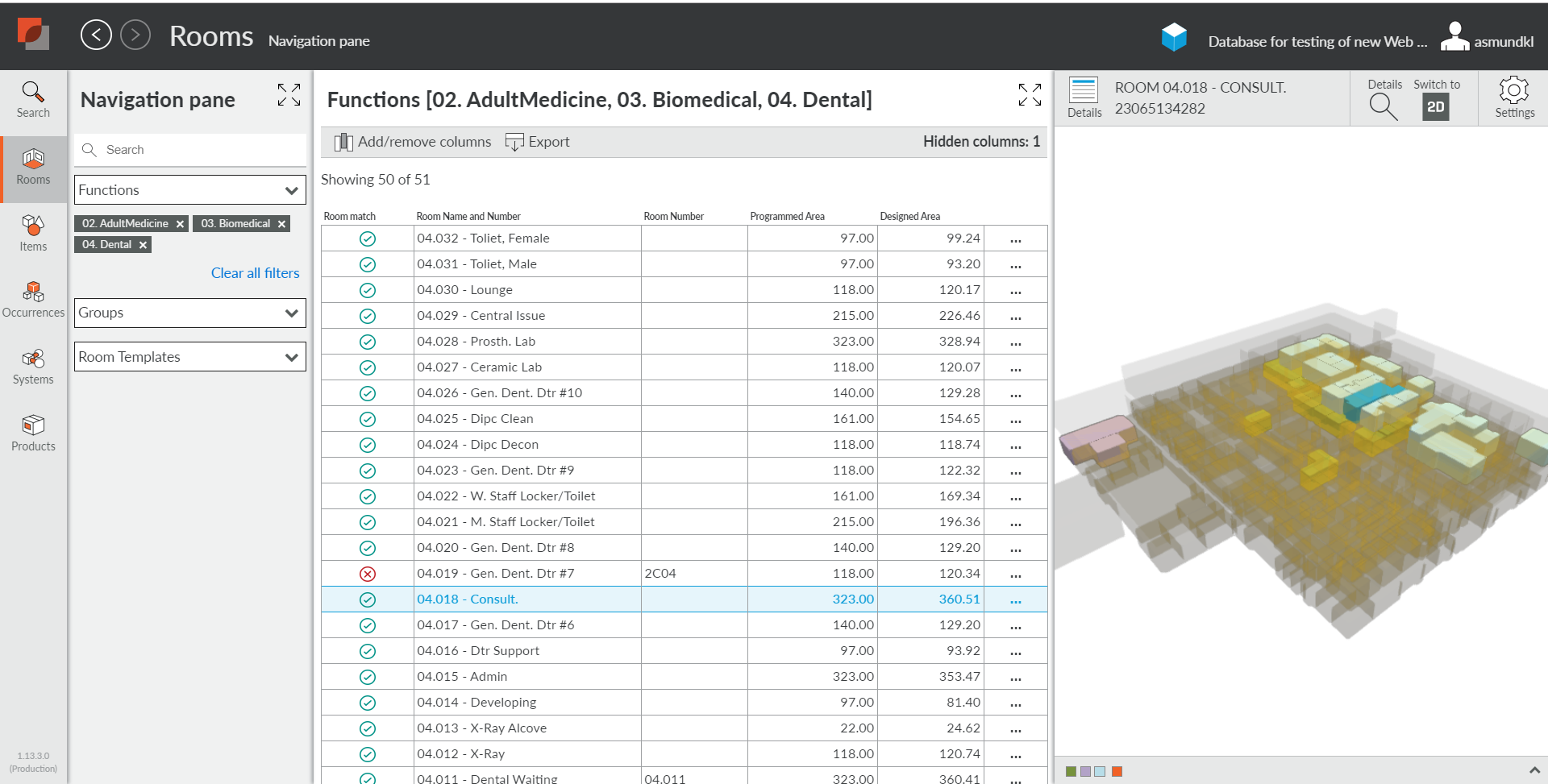Open the 3D view Settings gear
Image resolution: width=1548 pixels, height=784 pixels.
pyautogui.click(x=1514, y=97)
